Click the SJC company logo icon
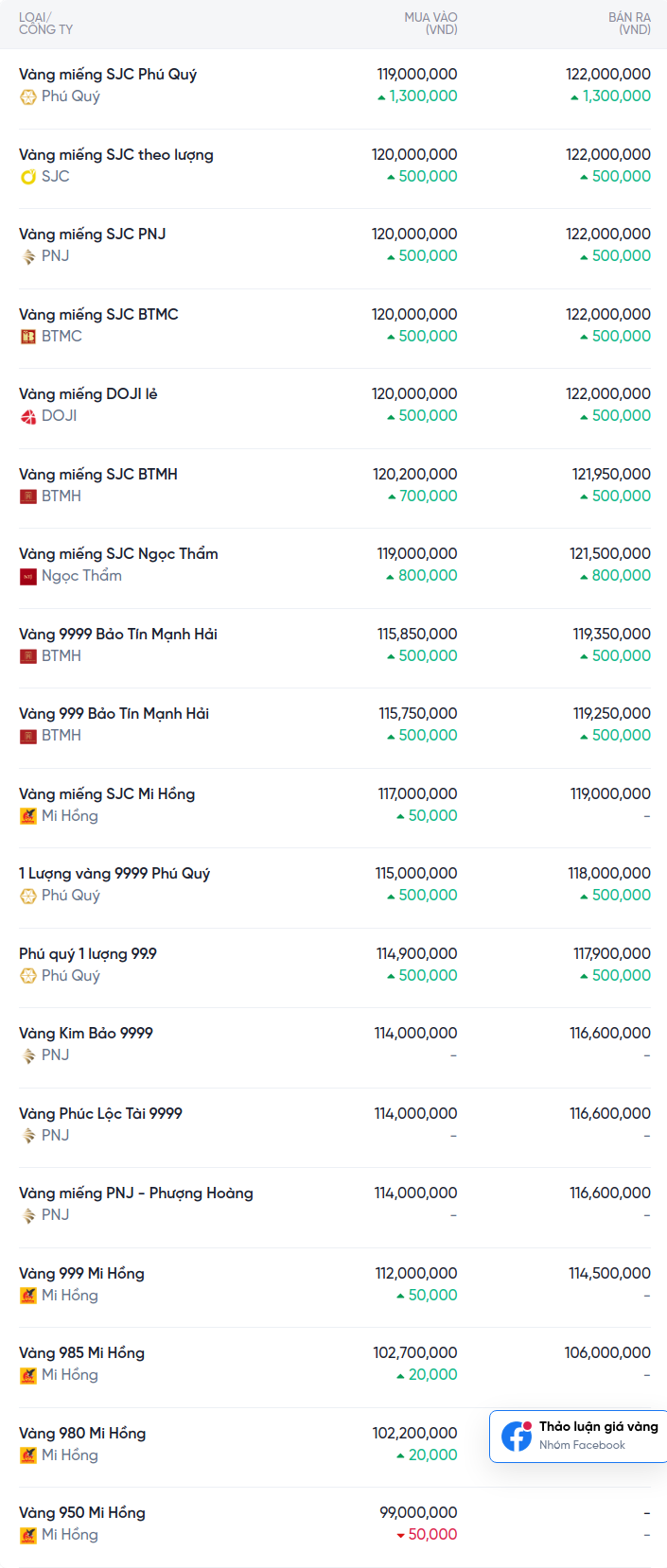The height and width of the screenshot is (1568, 667). pyautogui.click(x=28, y=177)
